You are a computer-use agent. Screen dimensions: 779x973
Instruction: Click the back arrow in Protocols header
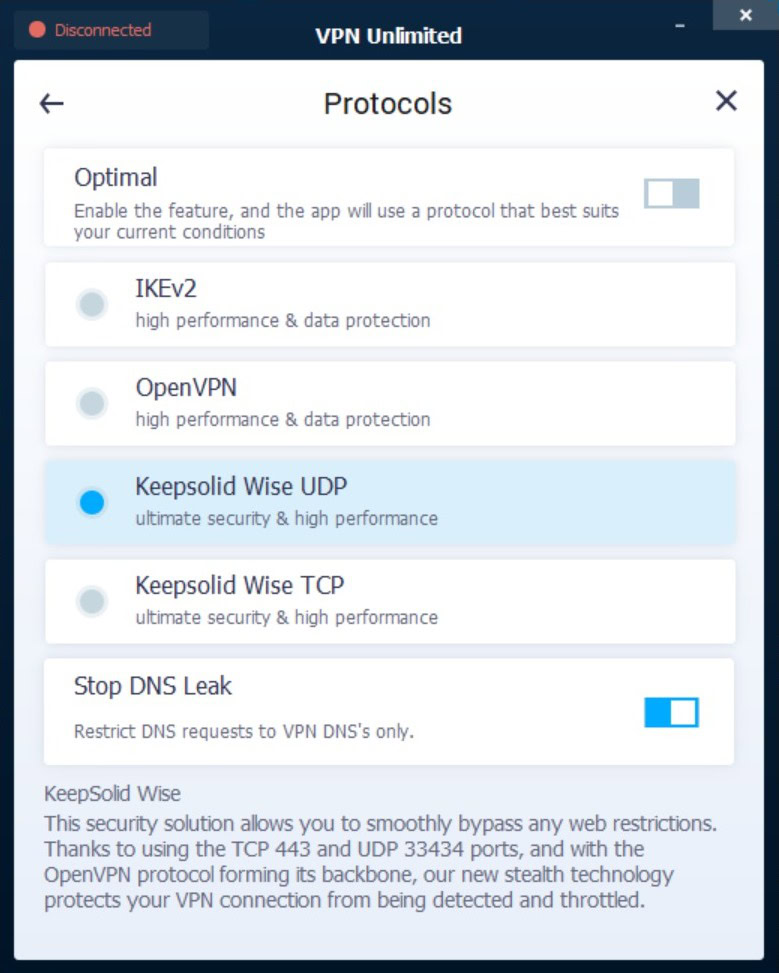pos(51,103)
